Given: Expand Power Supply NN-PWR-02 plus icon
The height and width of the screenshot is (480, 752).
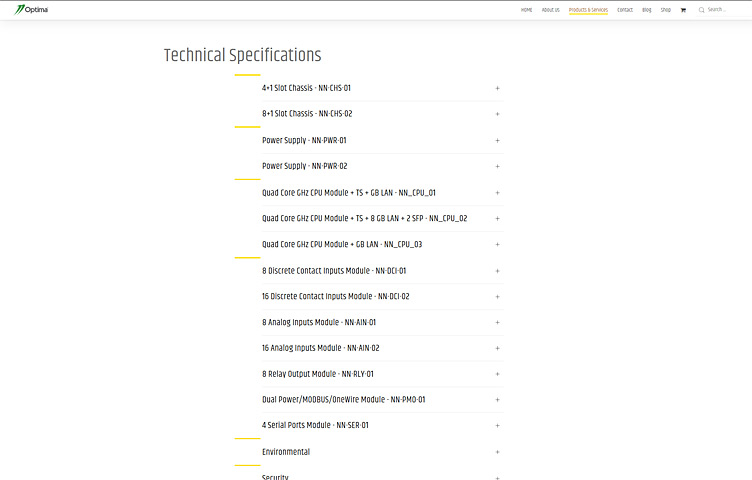Looking at the screenshot, I should pos(497,166).
